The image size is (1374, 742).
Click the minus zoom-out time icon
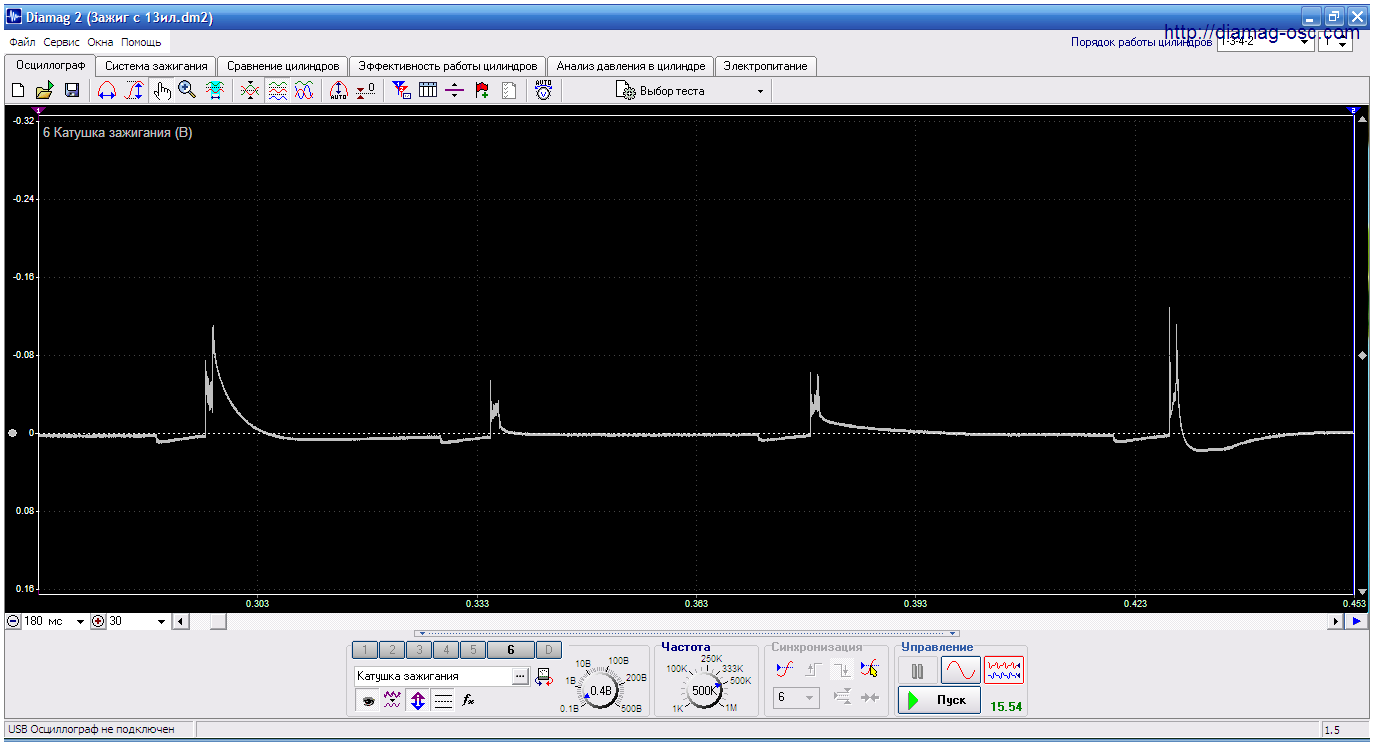13,621
